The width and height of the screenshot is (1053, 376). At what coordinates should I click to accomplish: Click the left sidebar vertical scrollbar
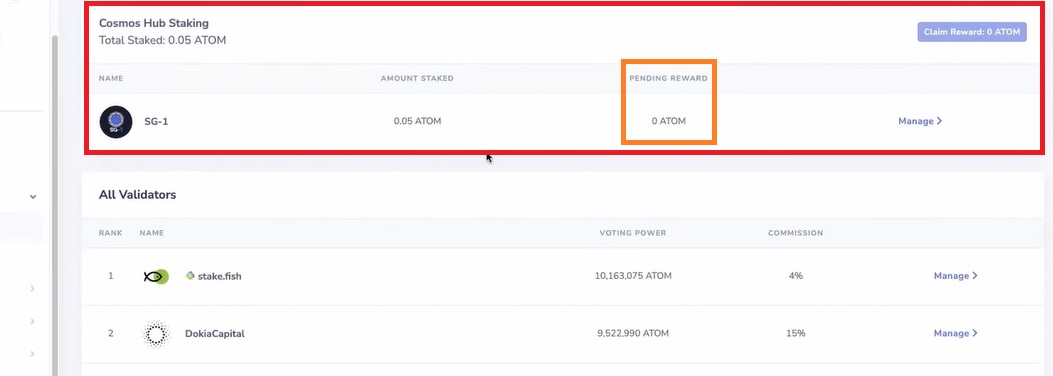coord(54,201)
